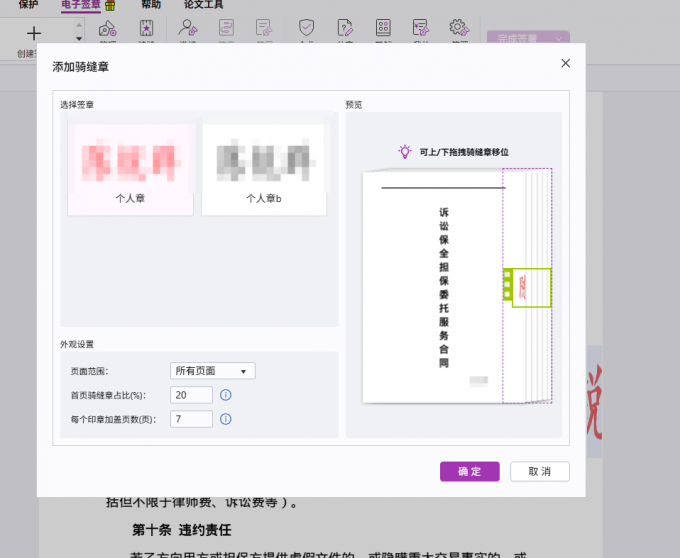Click the 首页骑缝章占比 input field
The image size is (680, 558).
[x=191, y=395]
